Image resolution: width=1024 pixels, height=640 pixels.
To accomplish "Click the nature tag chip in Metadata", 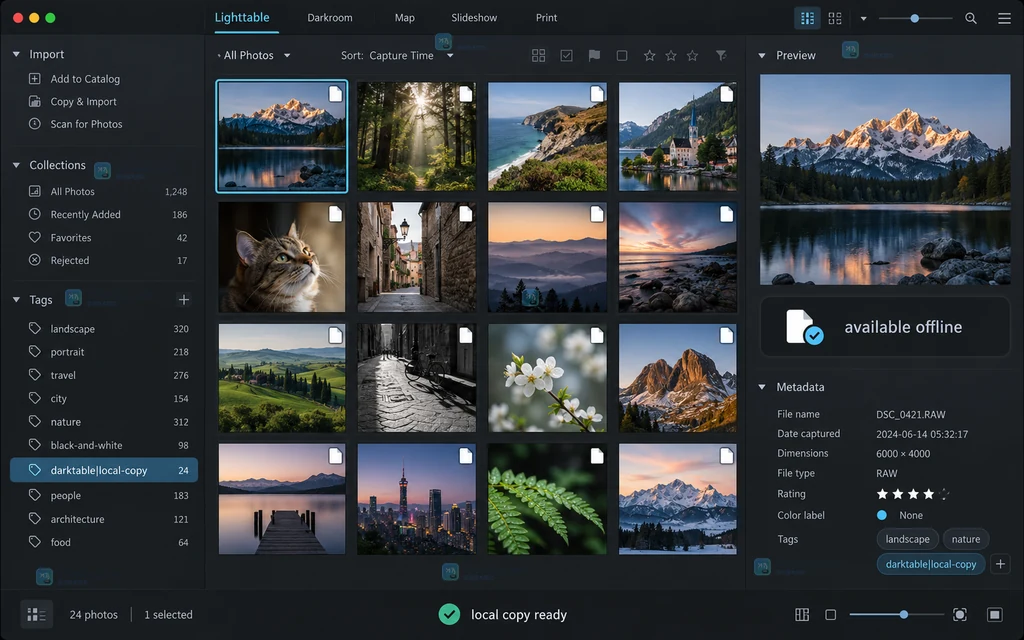I will click(966, 539).
